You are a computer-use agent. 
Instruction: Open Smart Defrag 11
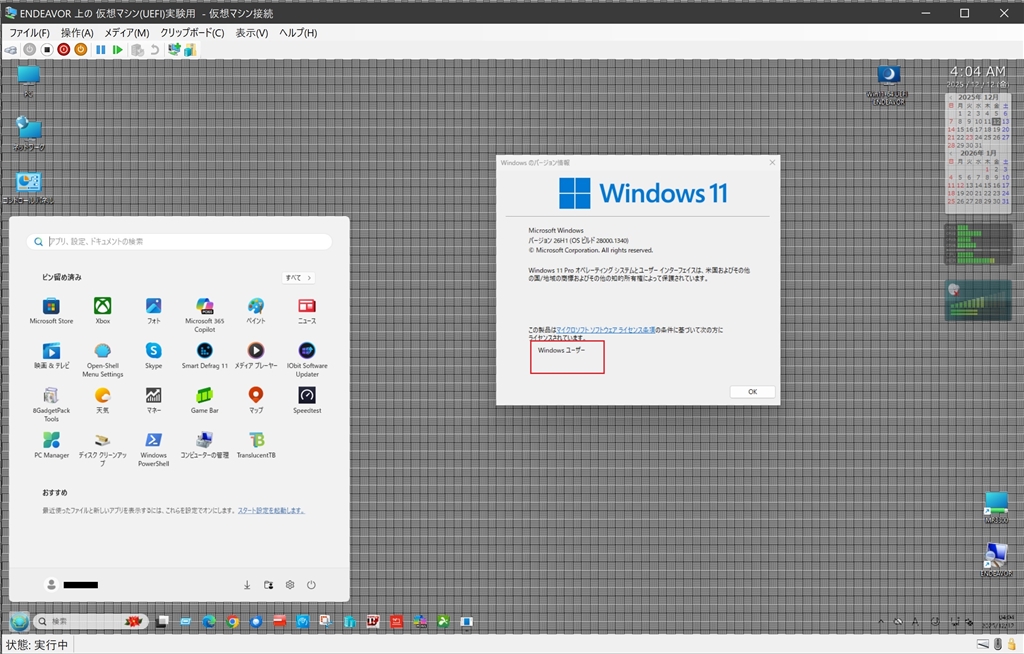[204, 356]
